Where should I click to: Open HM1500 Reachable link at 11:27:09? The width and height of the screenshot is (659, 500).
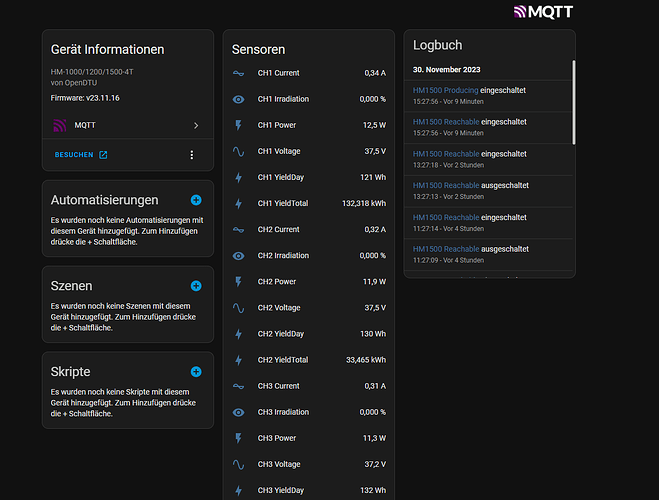446,249
